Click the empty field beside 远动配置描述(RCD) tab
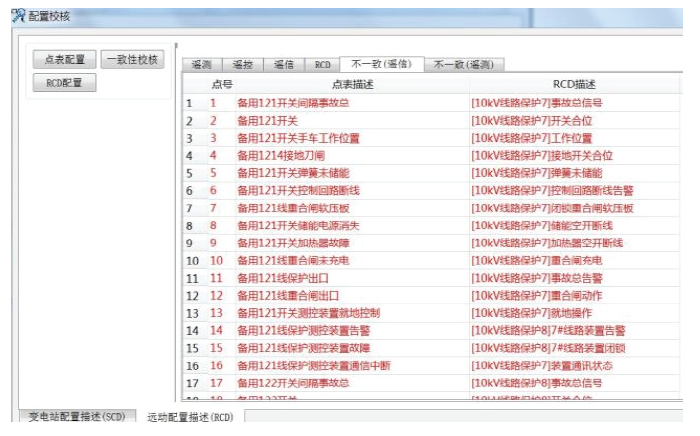The image size is (700, 436). point(463,416)
